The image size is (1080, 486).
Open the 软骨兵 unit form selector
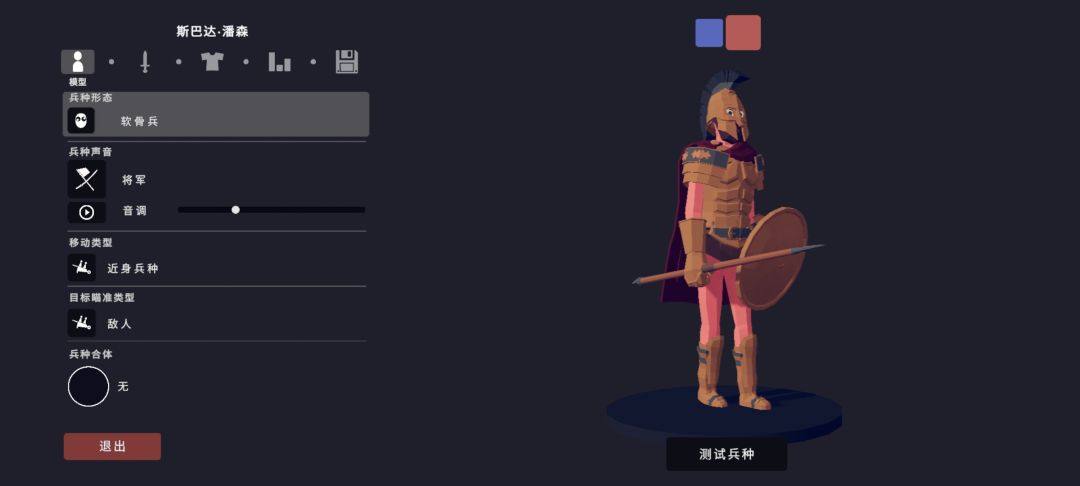[x=216, y=114]
